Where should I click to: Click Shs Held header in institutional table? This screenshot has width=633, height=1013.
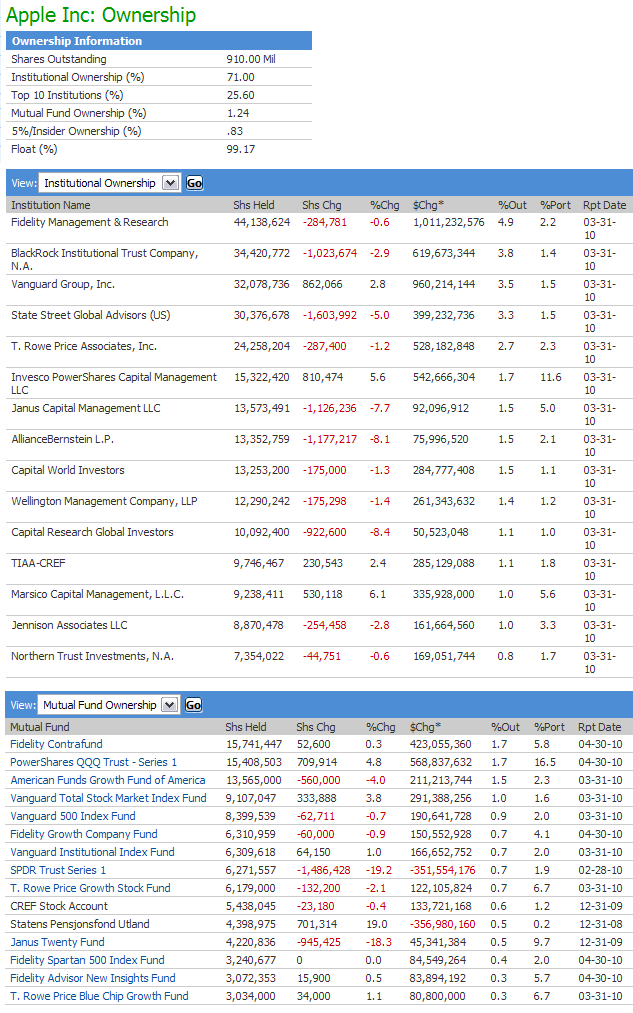tap(254, 205)
